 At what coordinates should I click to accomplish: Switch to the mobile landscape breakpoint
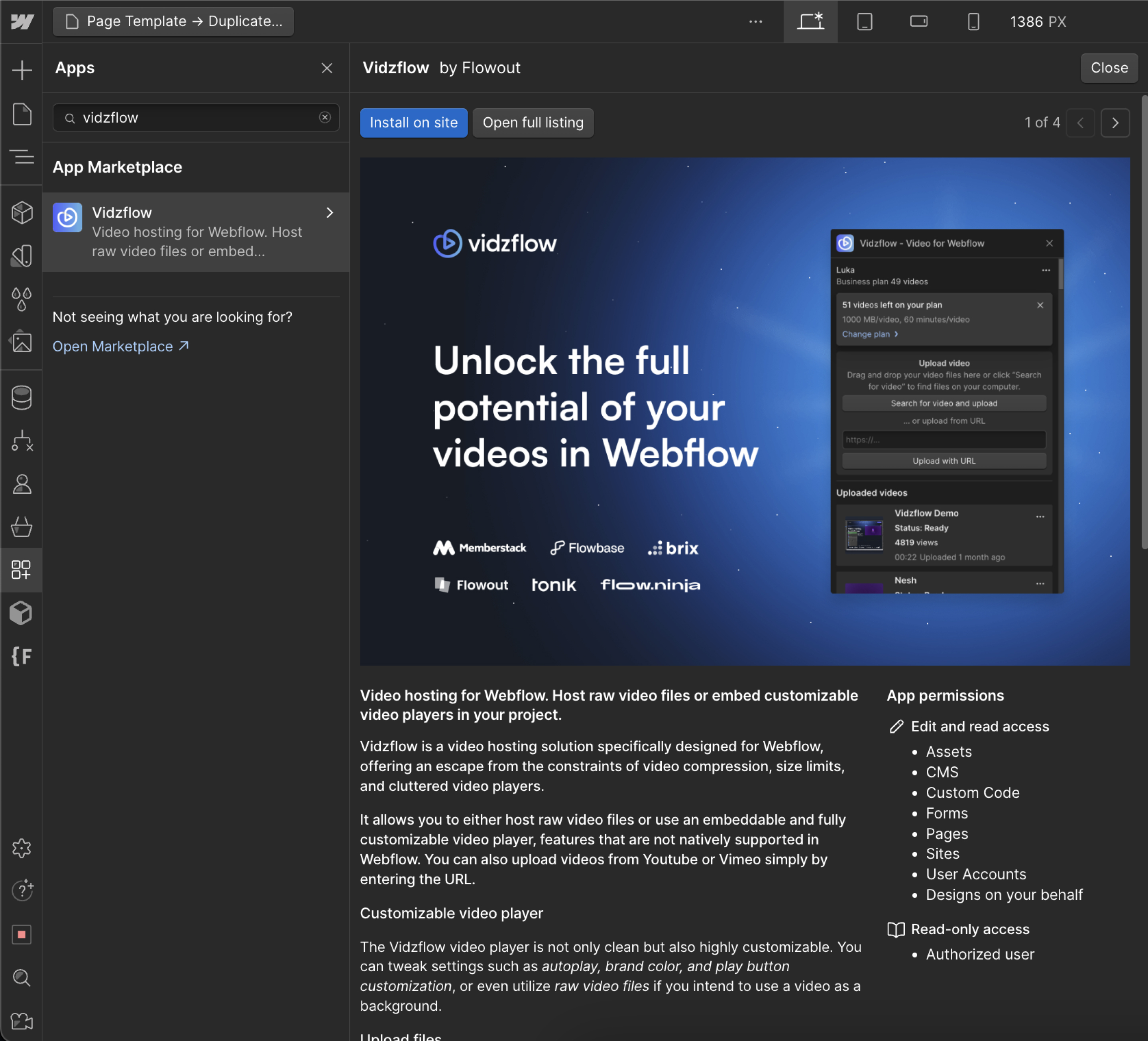[918, 22]
